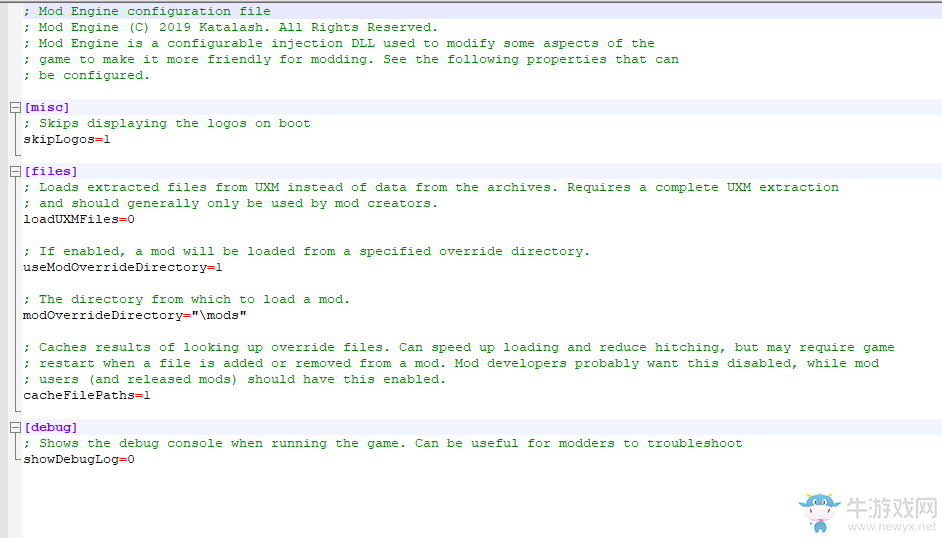The width and height of the screenshot is (942, 538).
Task: Click the 'Mod Engine configuration file' comment
Action: (147, 11)
